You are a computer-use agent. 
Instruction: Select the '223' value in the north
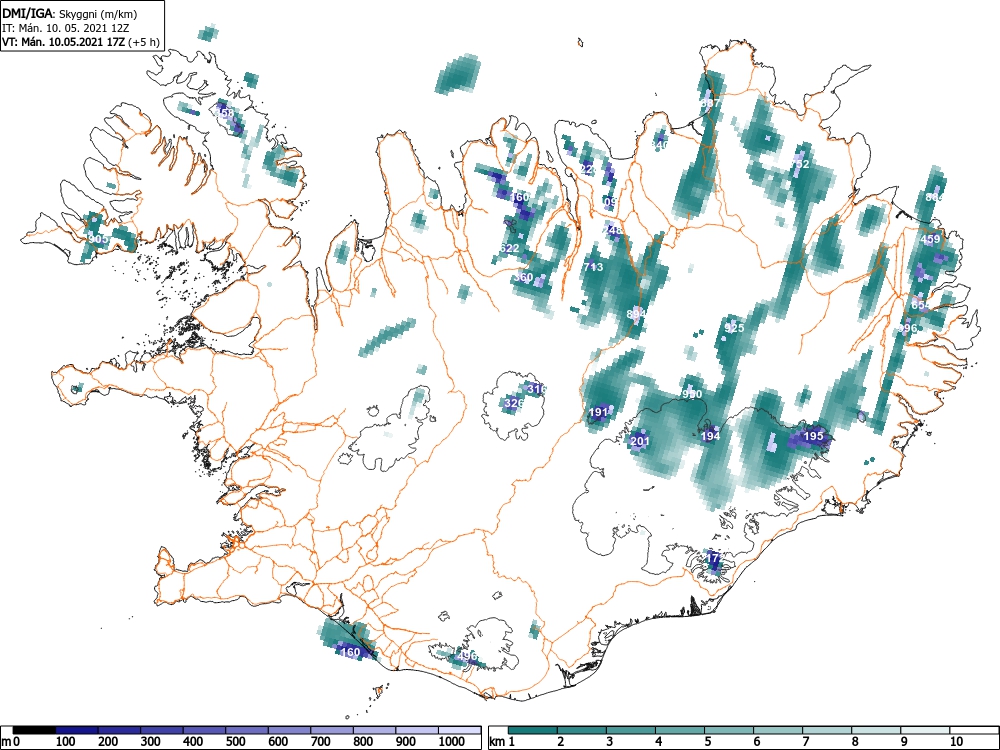(x=589, y=169)
